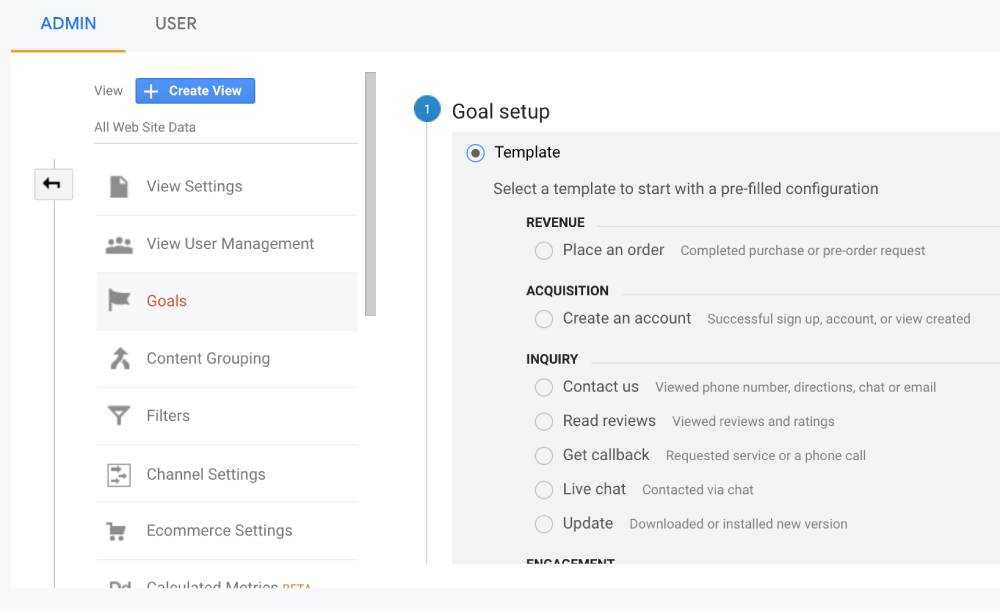Screen dimensions: 1000x609
Task: Click the Ecommerce Settings cart icon
Action: click(117, 531)
